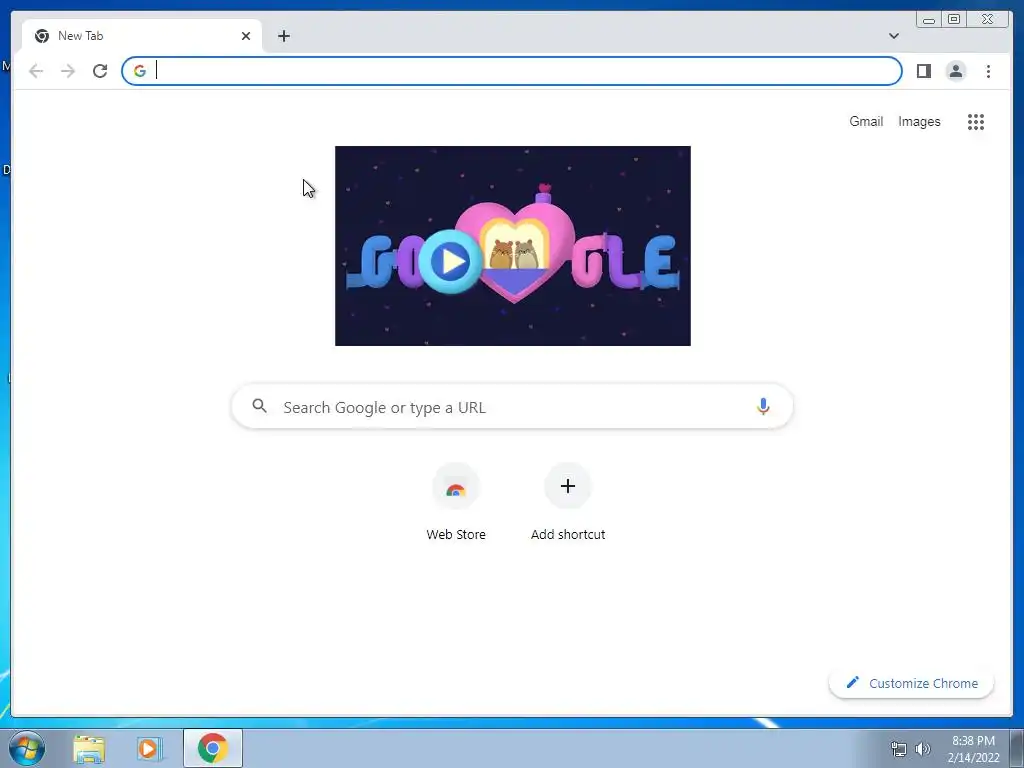The width and height of the screenshot is (1024, 768).
Task: Reload the current page
Action: [100, 71]
